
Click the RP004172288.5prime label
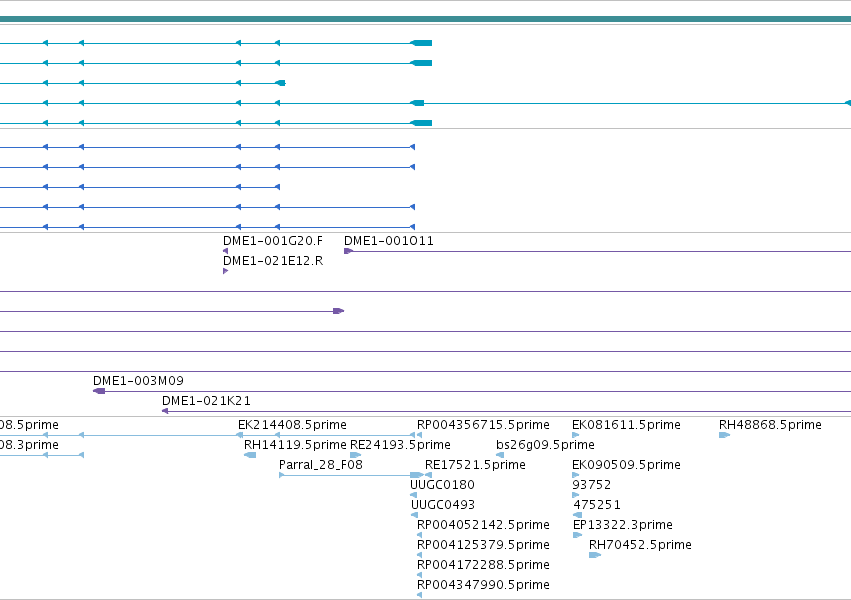coord(483,565)
